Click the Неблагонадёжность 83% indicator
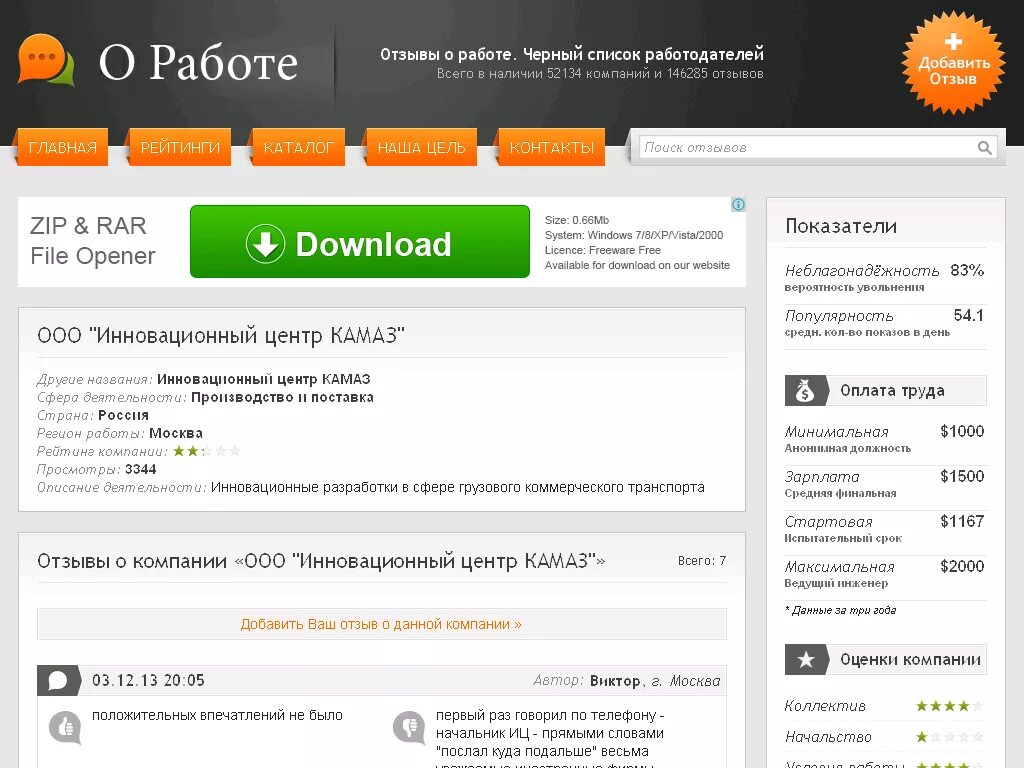Viewport: 1024px width, 768px height. [885, 278]
